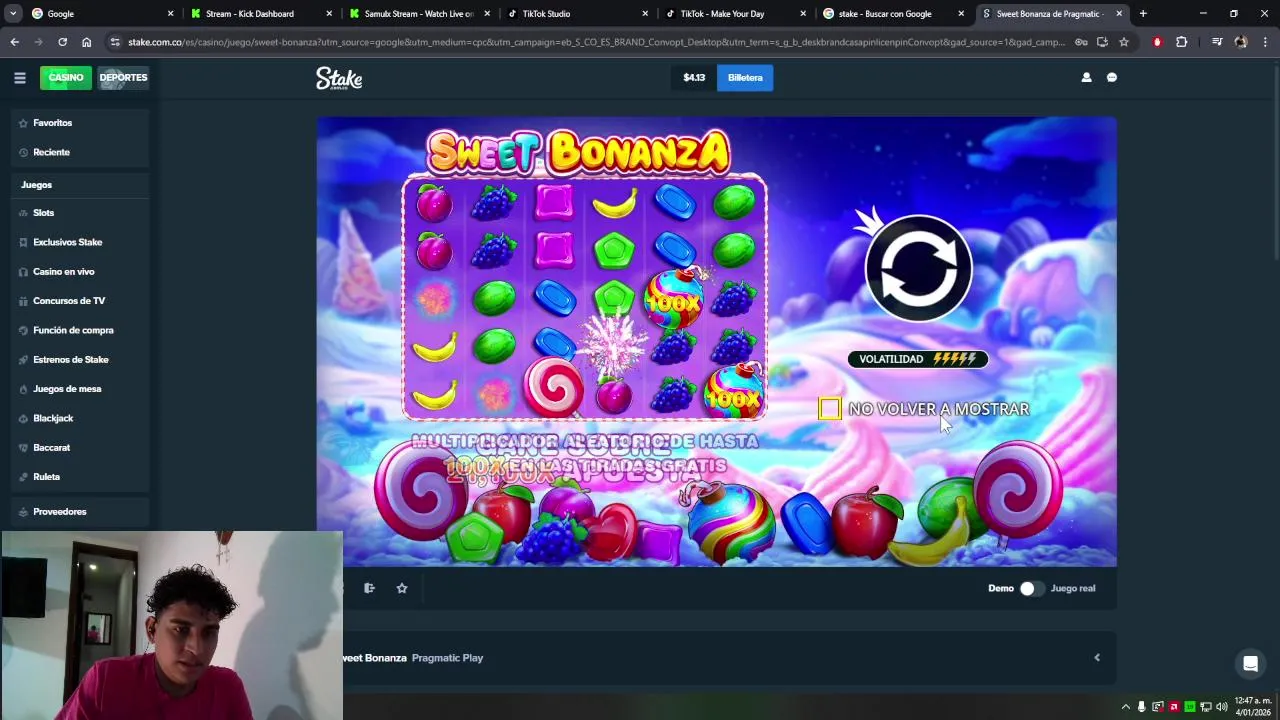1280x720 pixels.
Task: Expand the game info chevron arrow
Action: [1097, 658]
